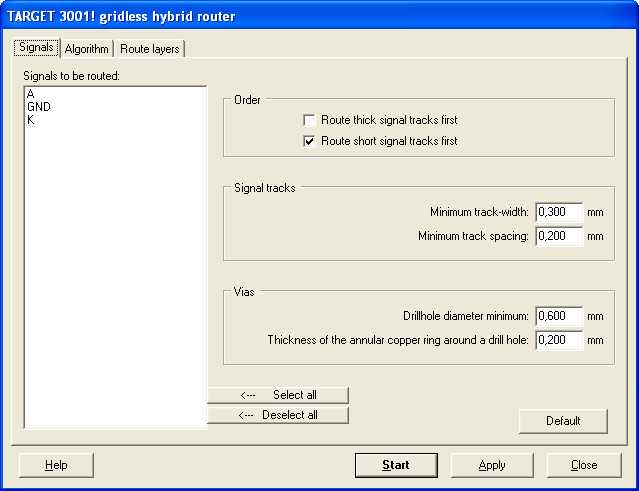Select the Signals tab
Viewport: 639px width, 491px height.
tap(36, 47)
